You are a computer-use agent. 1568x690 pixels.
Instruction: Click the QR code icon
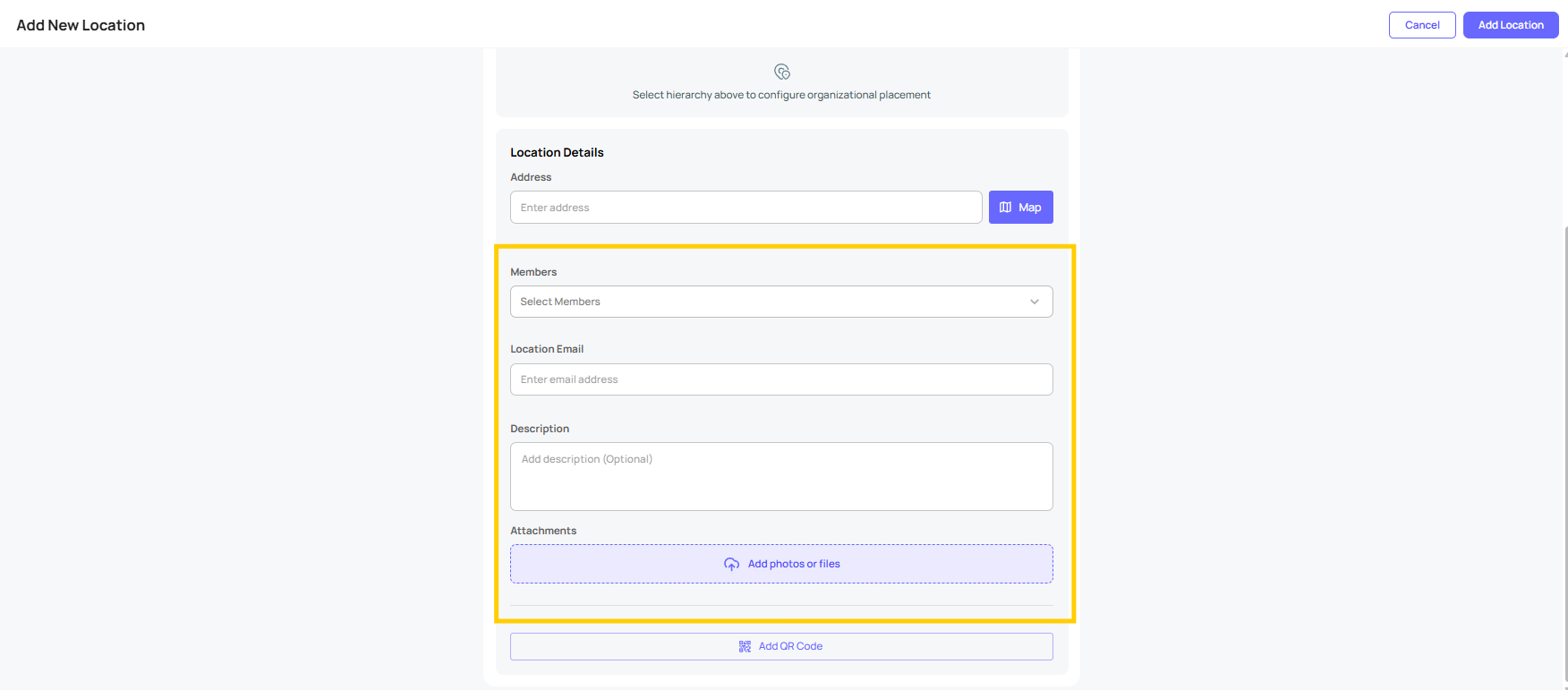(x=745, y=646)
